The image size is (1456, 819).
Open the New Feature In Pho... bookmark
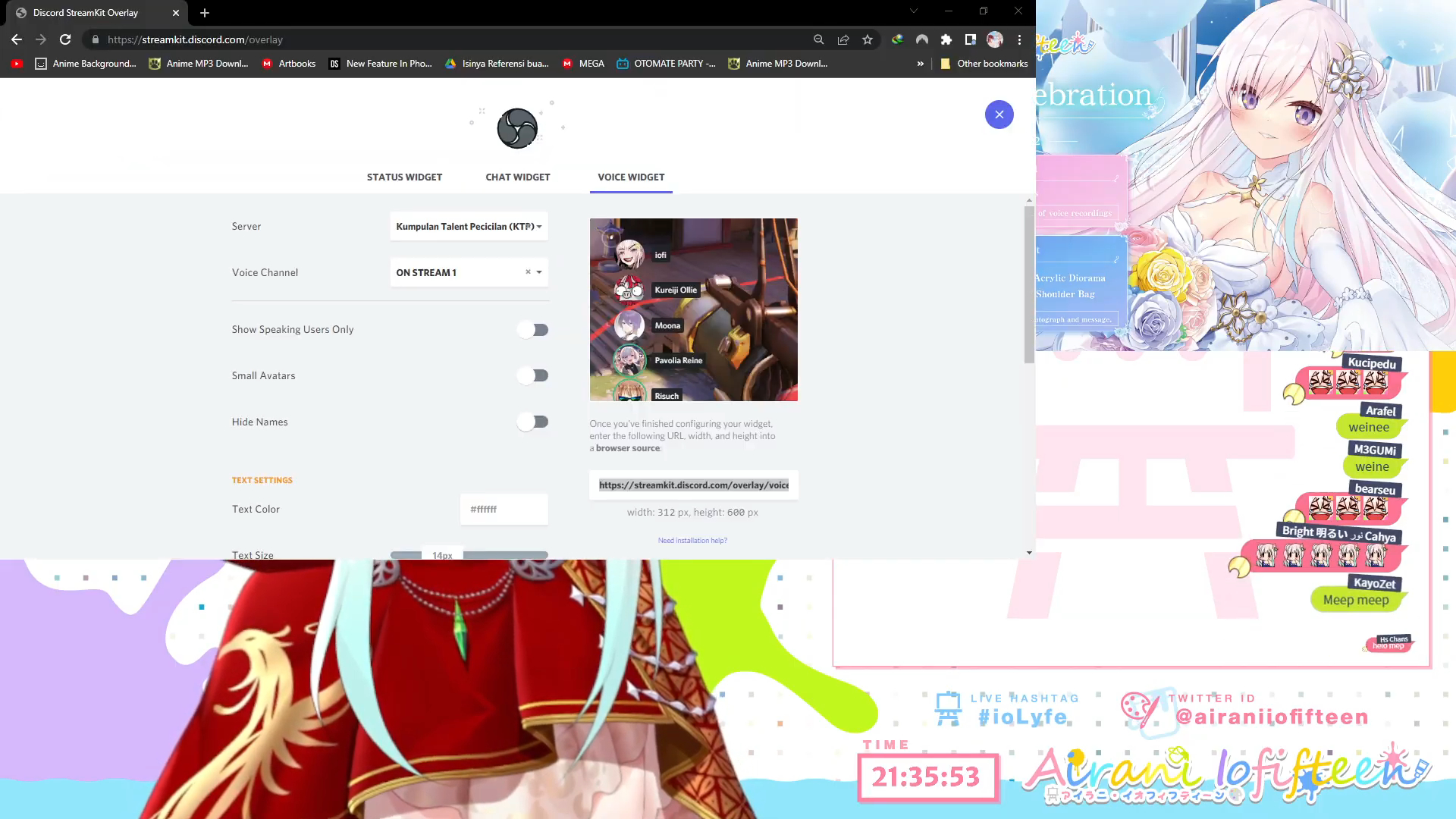point(380,64)
